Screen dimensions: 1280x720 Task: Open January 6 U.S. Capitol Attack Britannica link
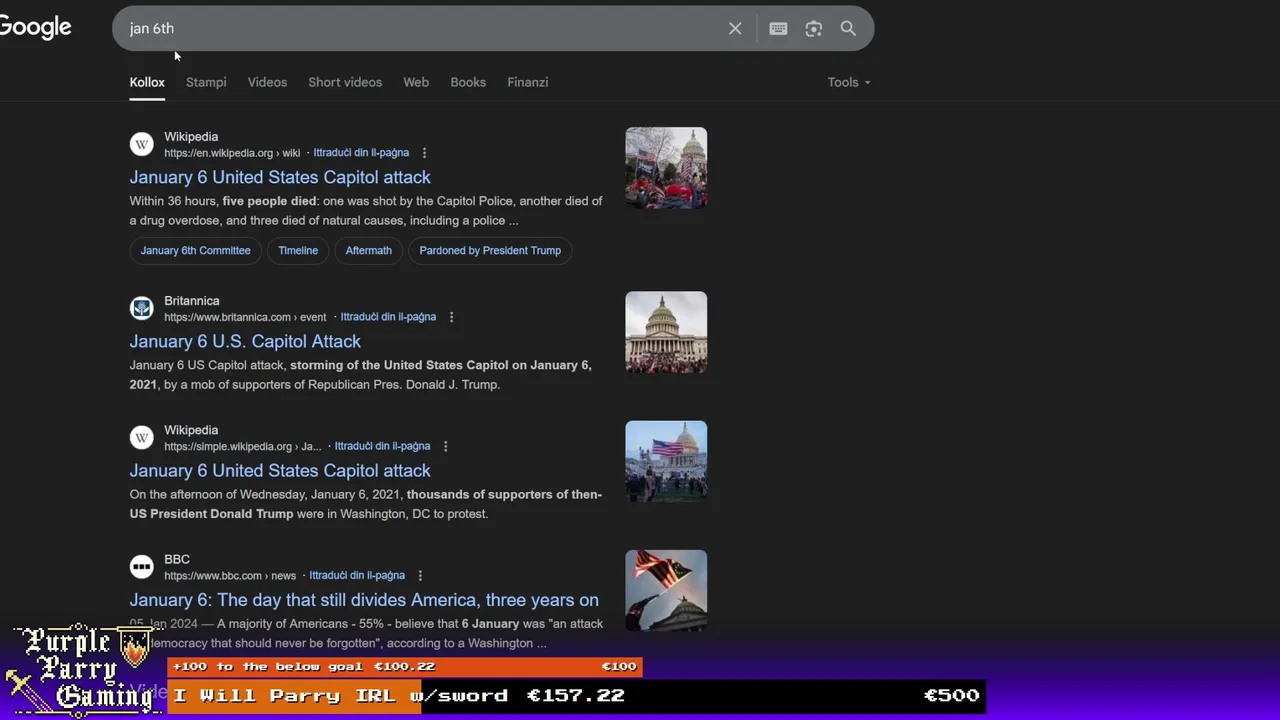coord(245,341)
